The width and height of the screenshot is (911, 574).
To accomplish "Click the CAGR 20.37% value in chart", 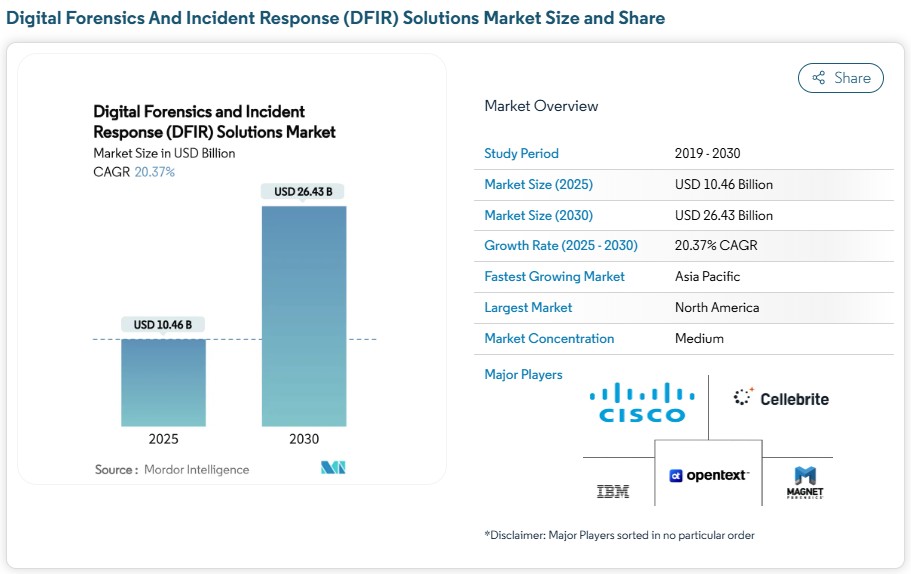I will pos(154,172).
